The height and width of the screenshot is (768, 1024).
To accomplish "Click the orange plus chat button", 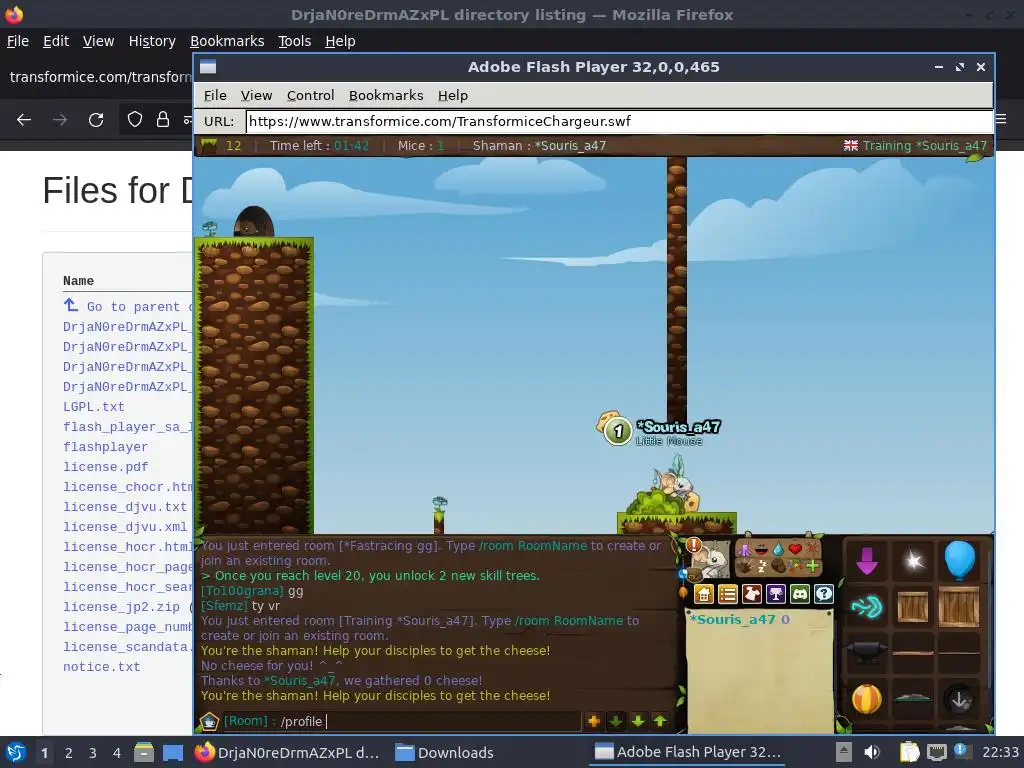I will (594, 721).
